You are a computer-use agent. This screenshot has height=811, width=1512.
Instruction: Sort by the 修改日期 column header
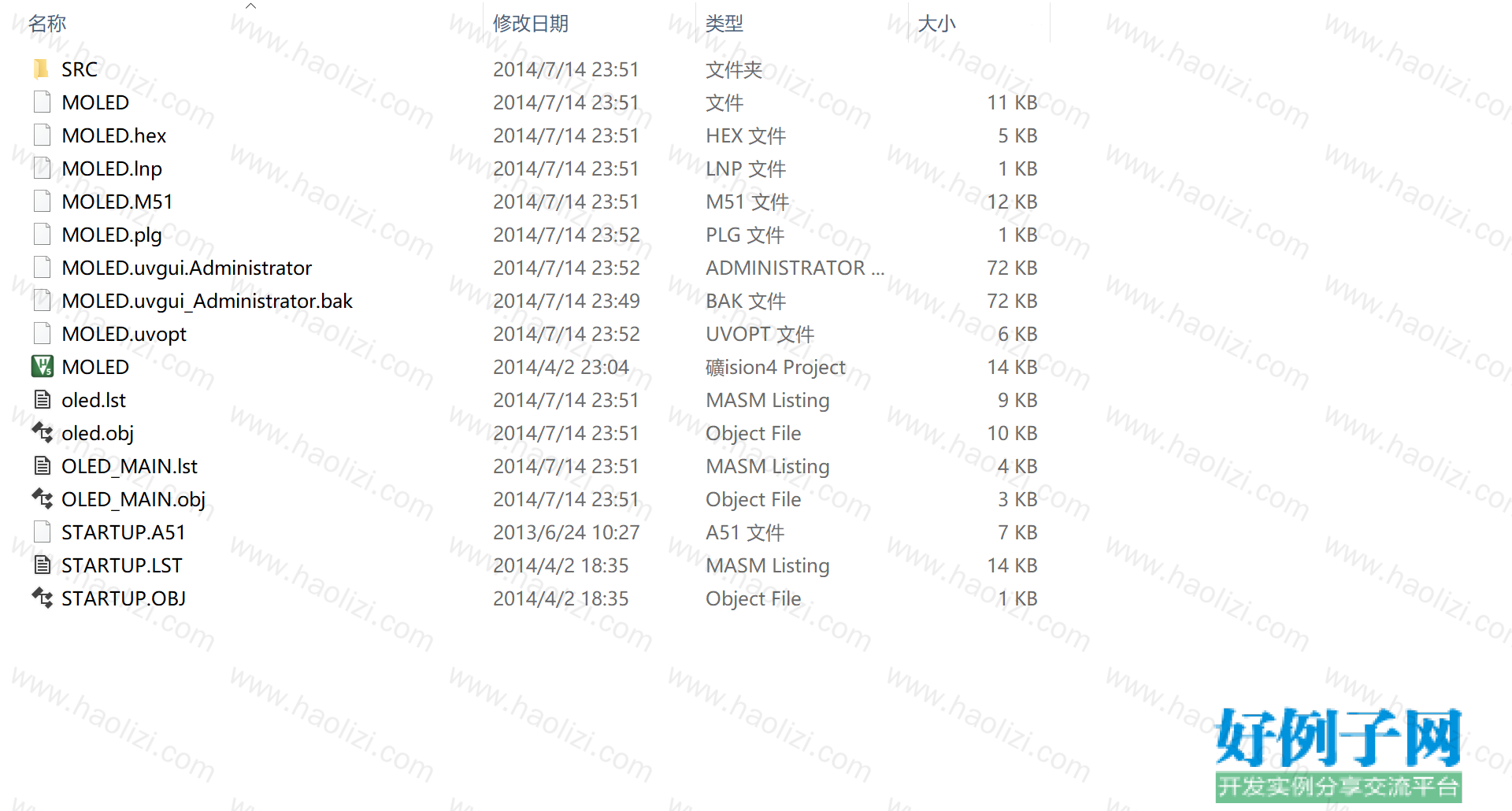[x=531, y=24]
